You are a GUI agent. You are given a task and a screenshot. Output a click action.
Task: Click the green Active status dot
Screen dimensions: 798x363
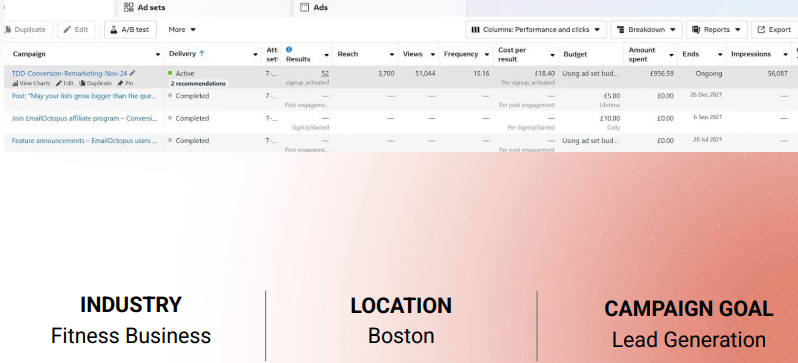[170, 73]
